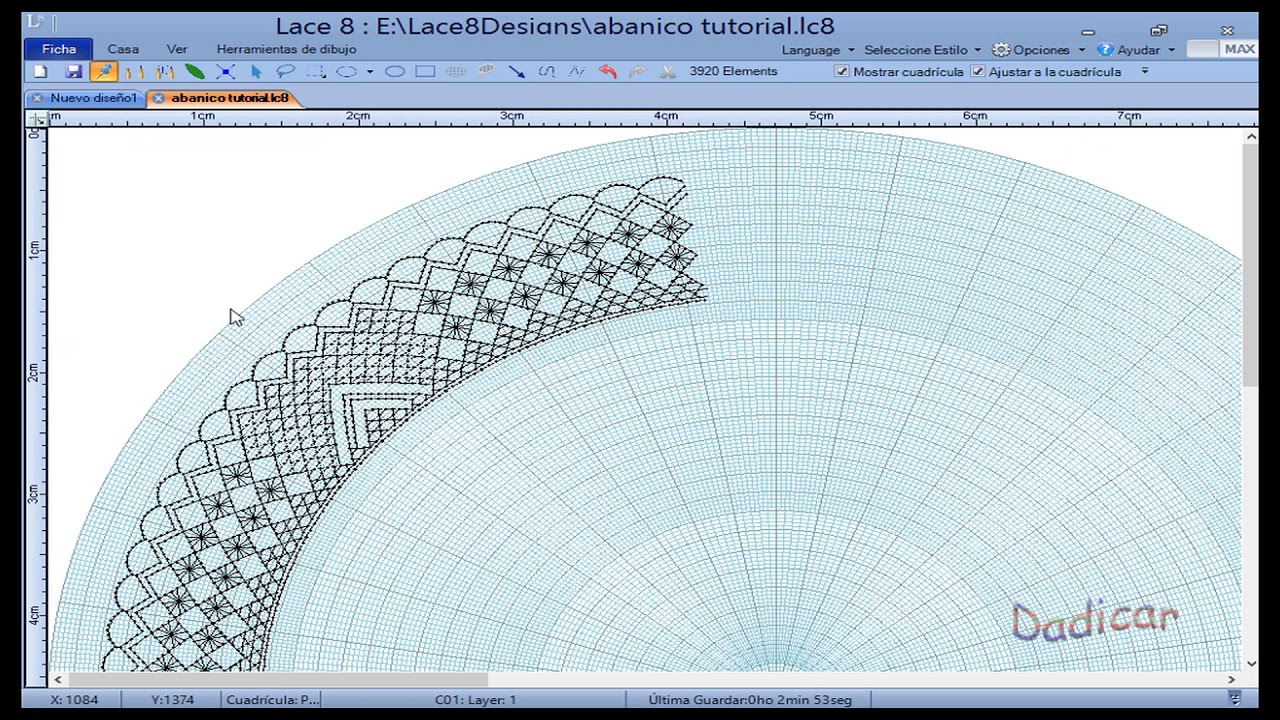The height and width of the screenshot is (720, 1280).
Task: Click the Ayudar question mark icon
Action: point(1105,50)
